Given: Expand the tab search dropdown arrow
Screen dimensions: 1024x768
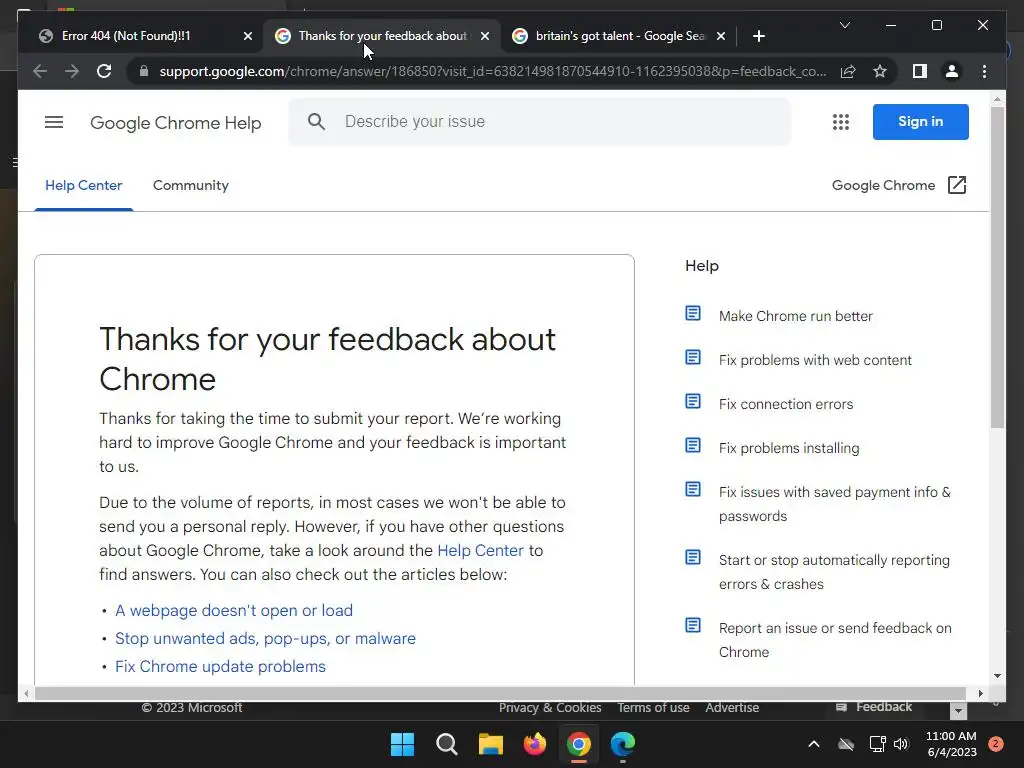Looking at the screenshot, I should (x=844, y=25).
